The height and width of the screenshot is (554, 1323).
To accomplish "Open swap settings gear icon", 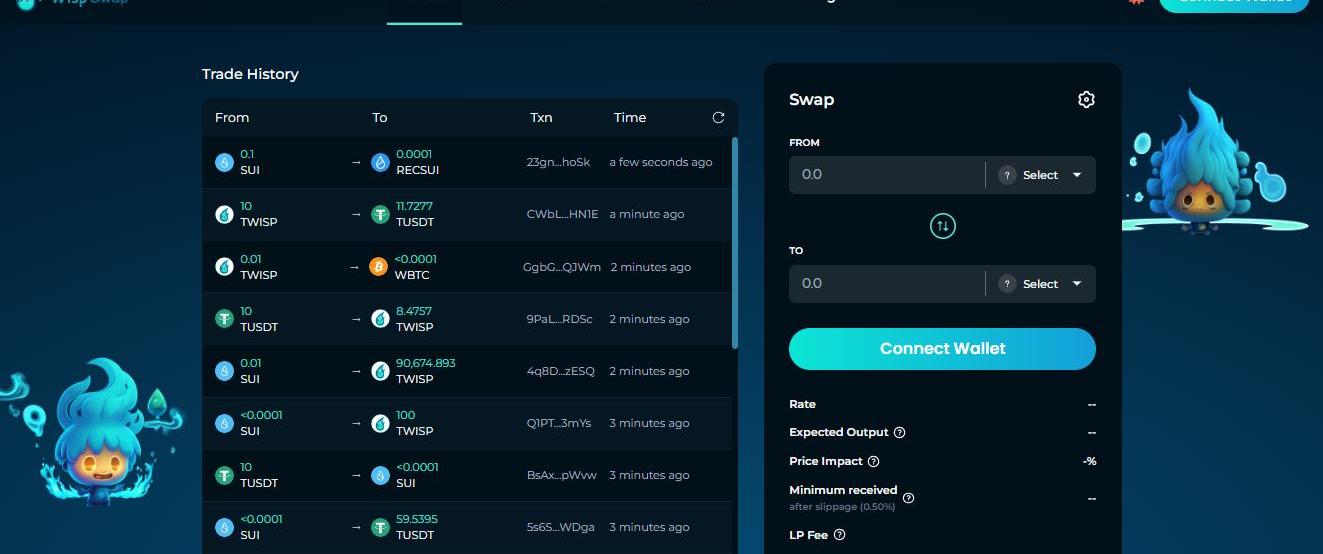I will click(1086, 99).
